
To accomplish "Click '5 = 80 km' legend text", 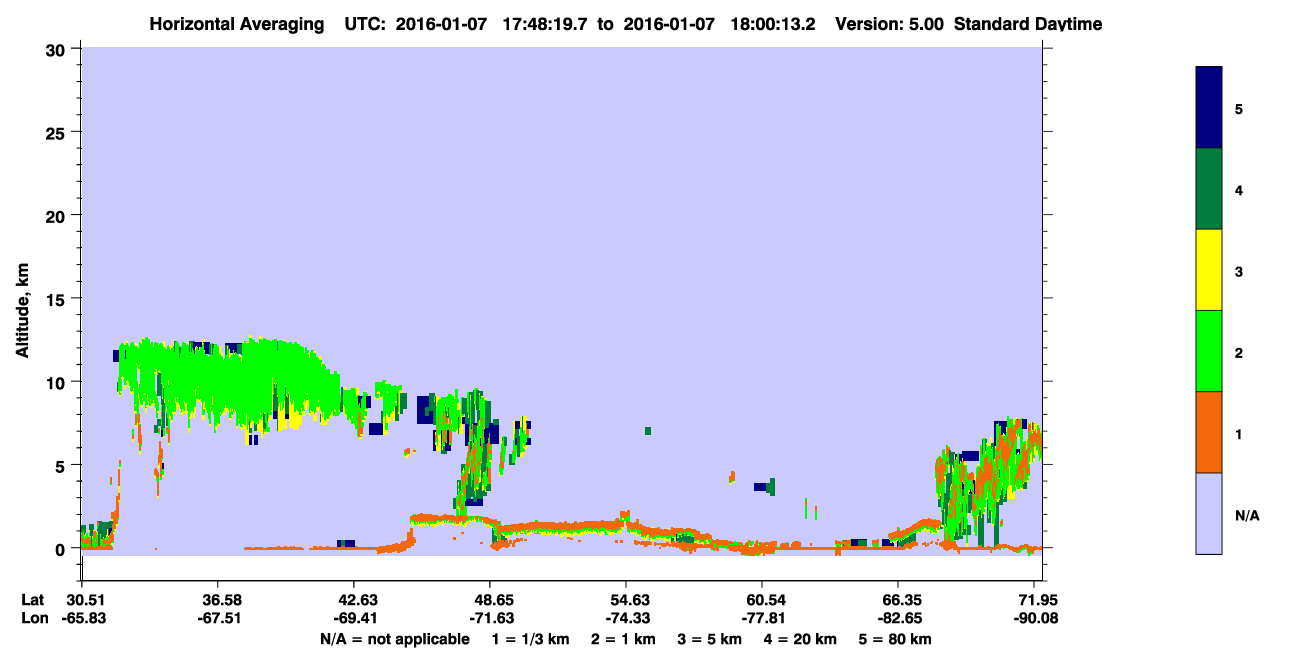I will (x=896, y=639).
